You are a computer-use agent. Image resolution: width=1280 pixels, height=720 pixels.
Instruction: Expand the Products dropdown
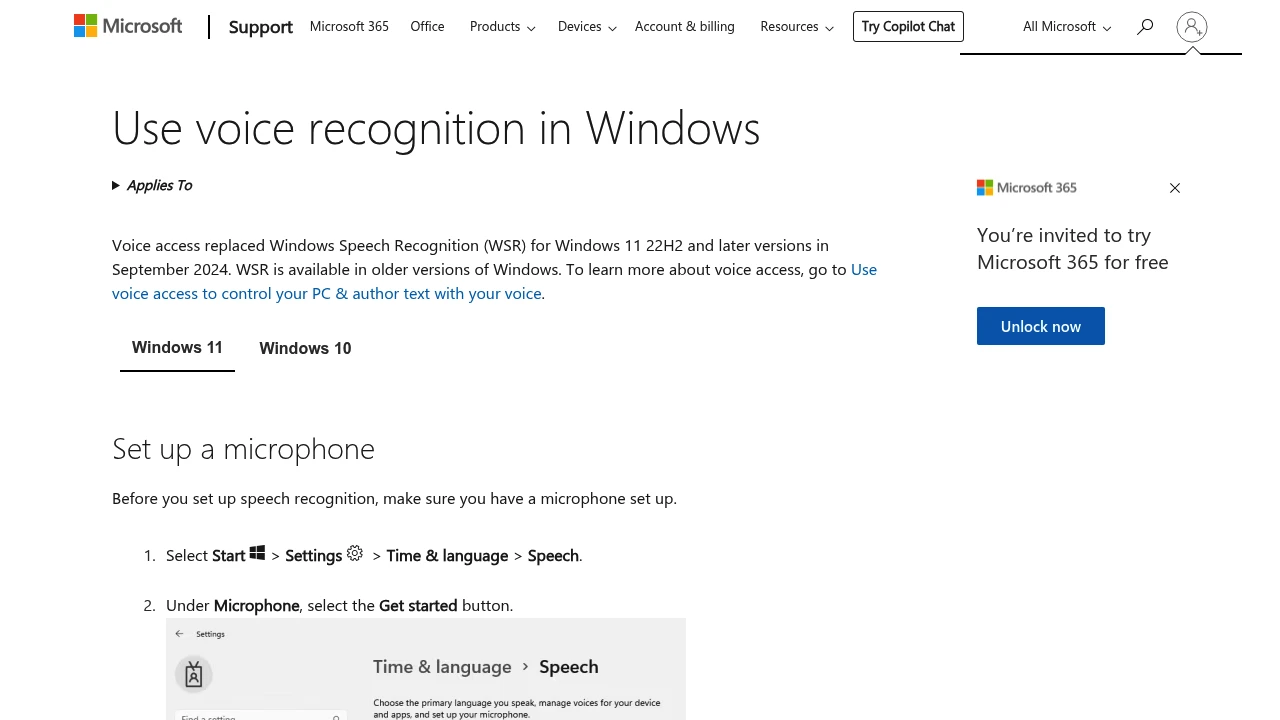tap(502, 27)
